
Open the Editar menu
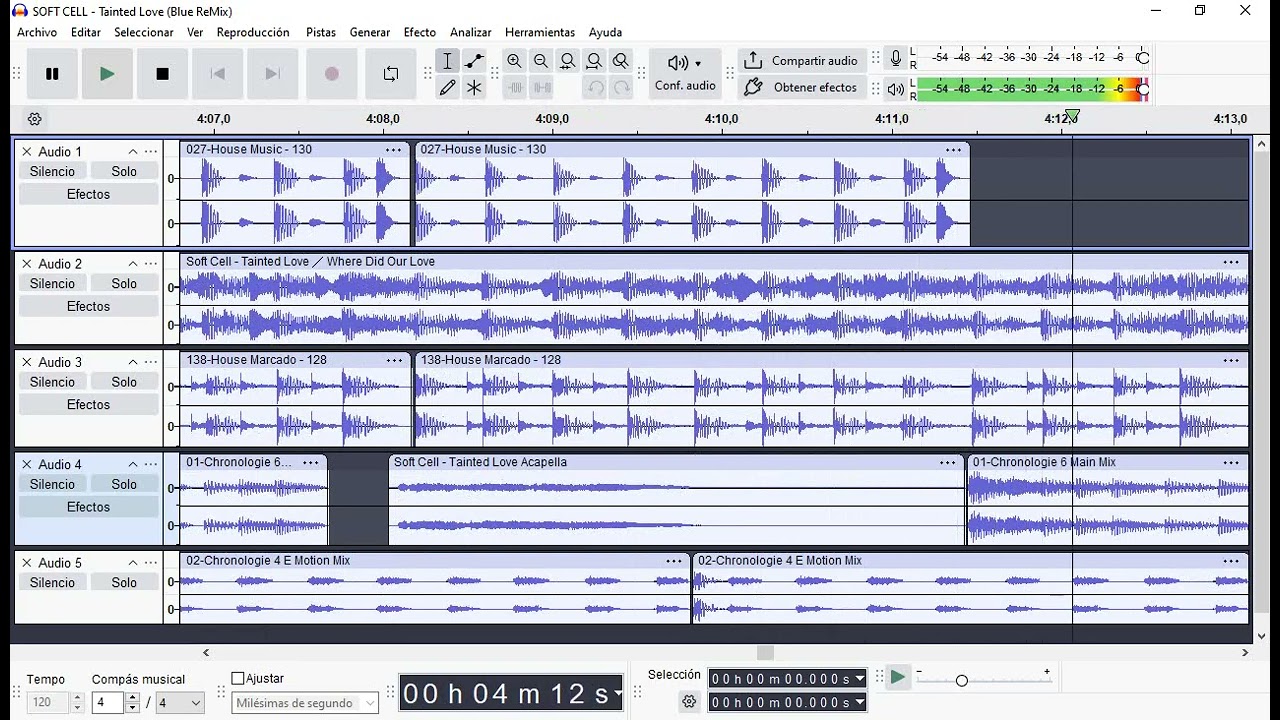click(x=86, y=32)
